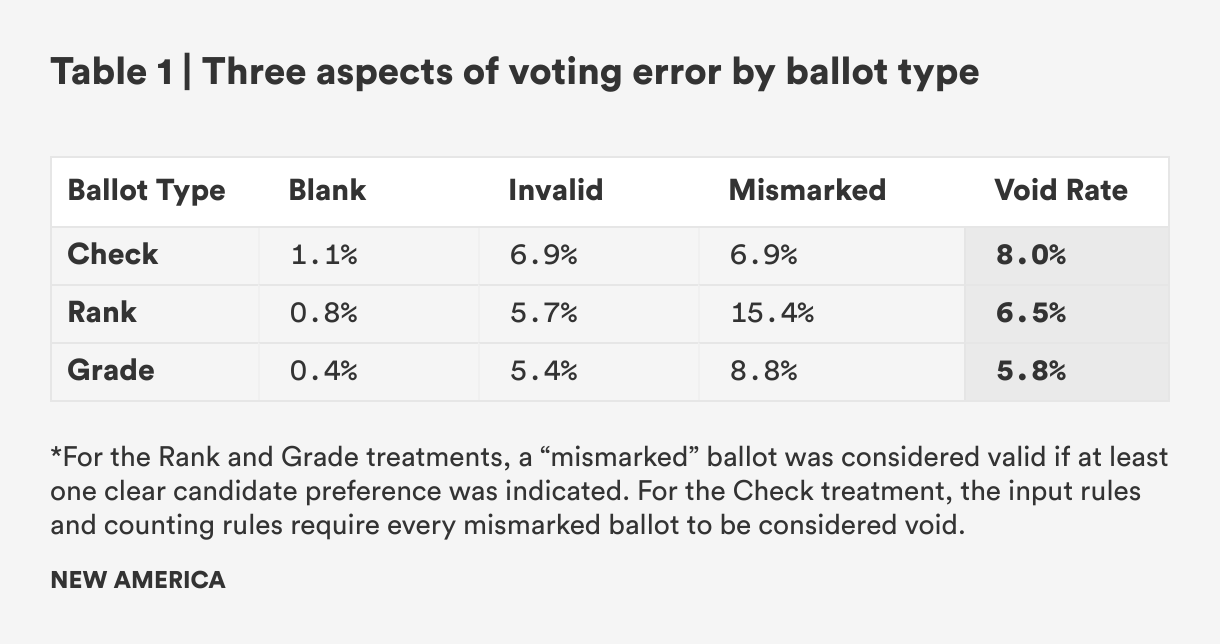
Task: Click the NEW AMERICA source label
Action: click(x=138, y=580)
